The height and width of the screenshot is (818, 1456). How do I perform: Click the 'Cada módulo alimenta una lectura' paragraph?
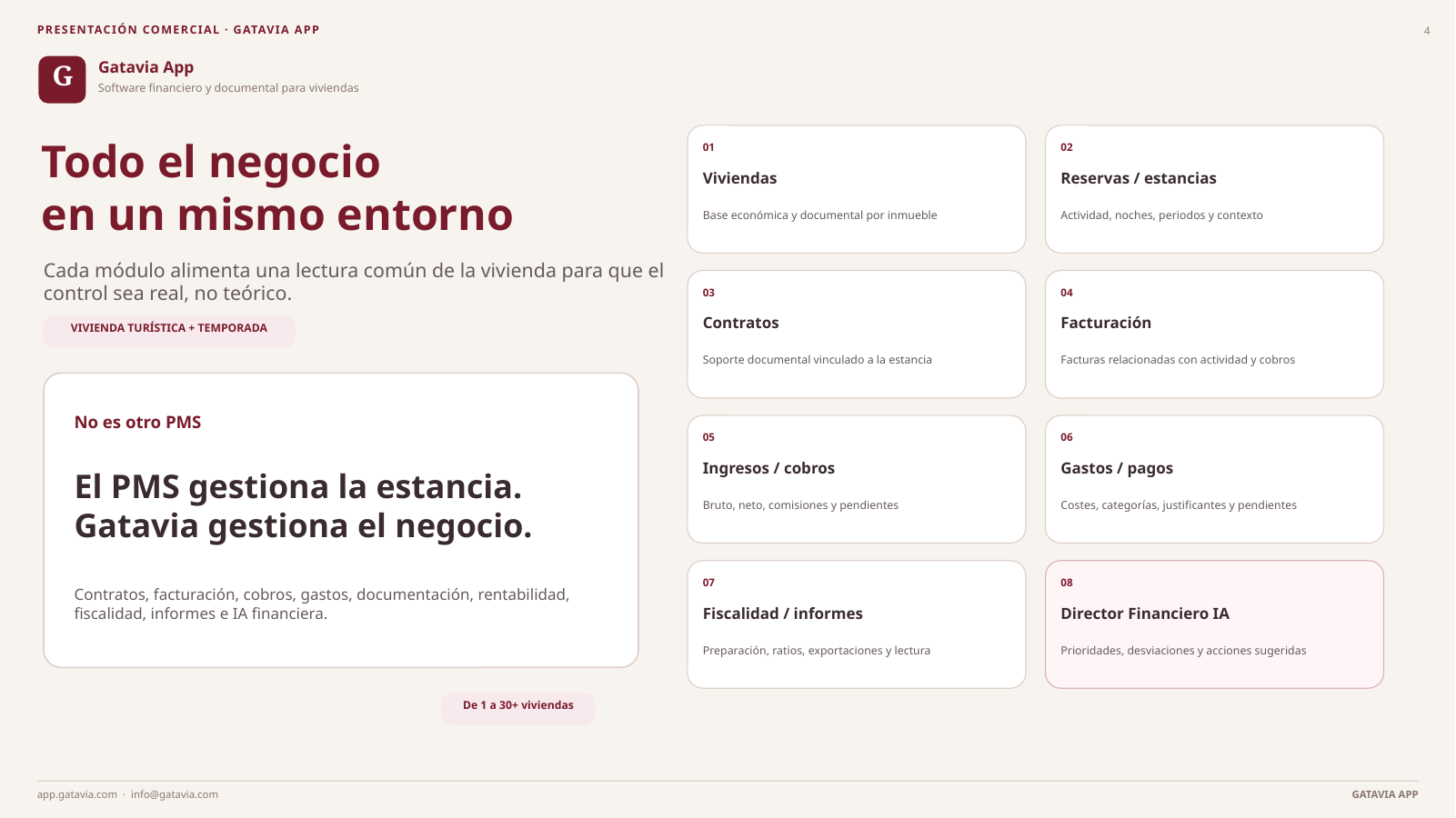[354, 282]
